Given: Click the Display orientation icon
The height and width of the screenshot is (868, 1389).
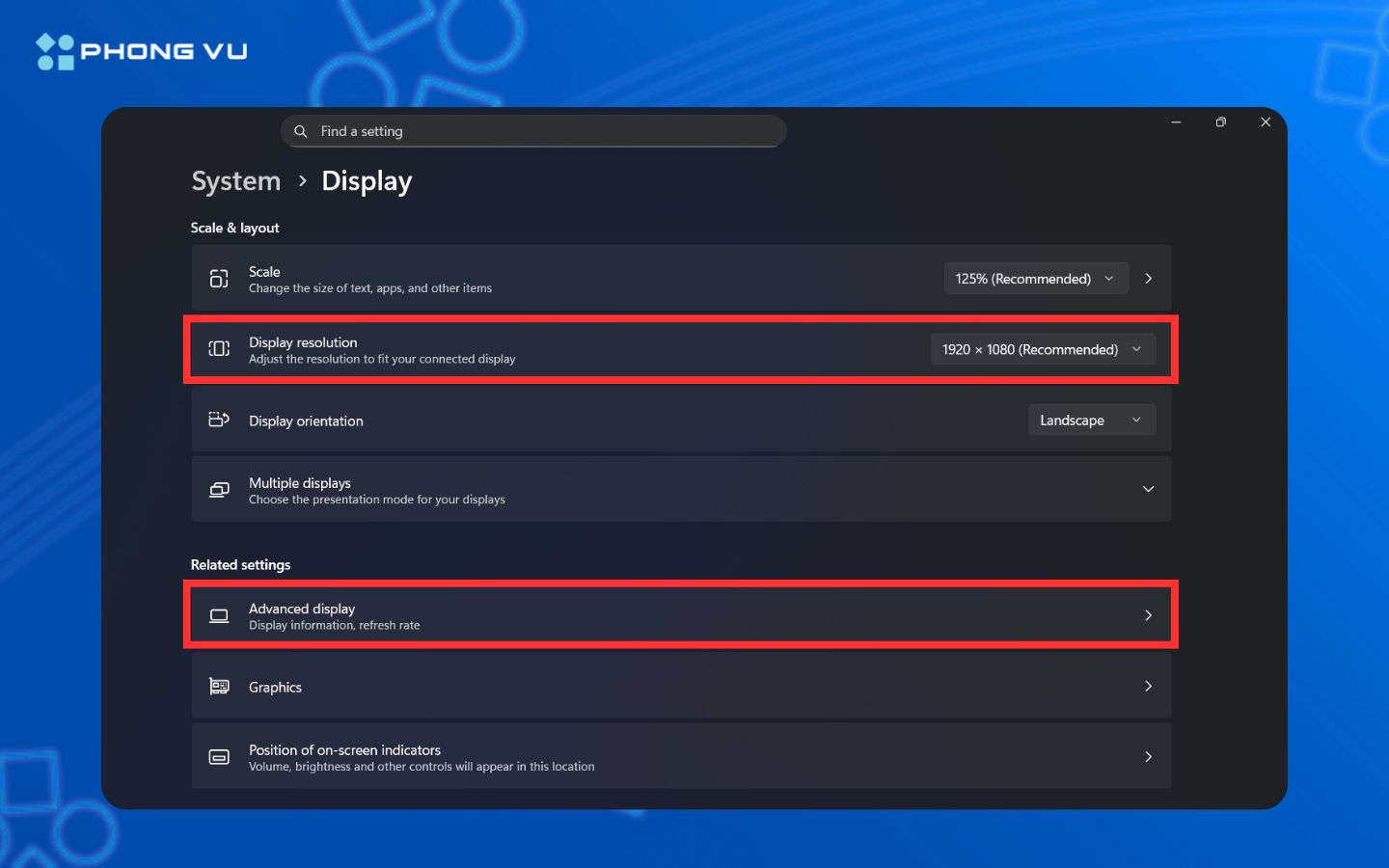Looking at the screenshot, I should coord(218,420).
